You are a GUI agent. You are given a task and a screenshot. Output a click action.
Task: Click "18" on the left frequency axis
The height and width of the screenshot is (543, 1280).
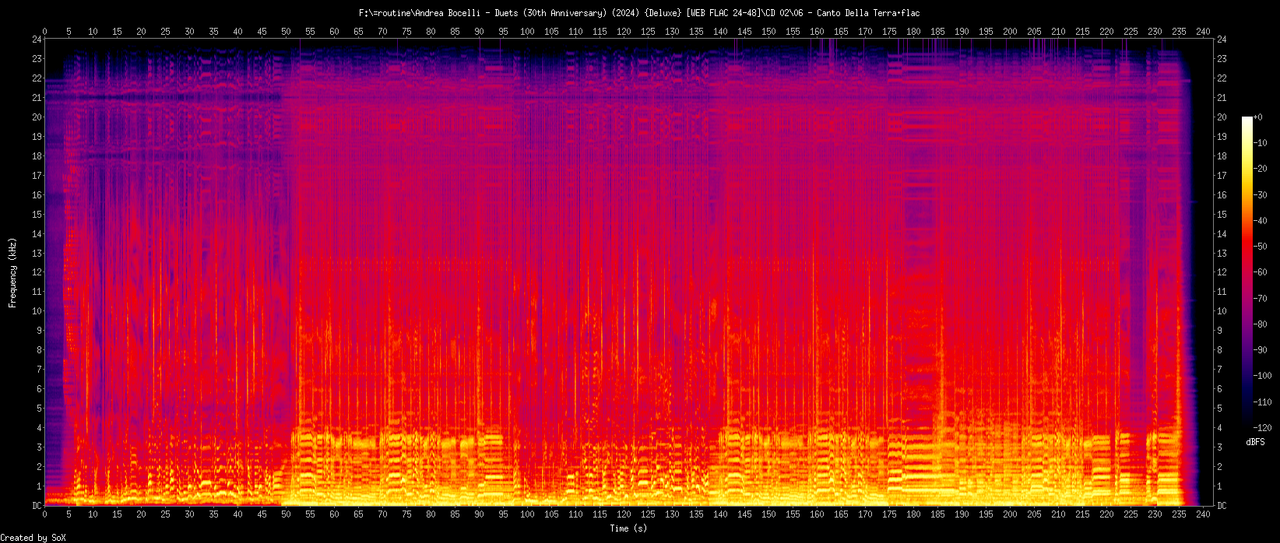coord(37,156)
